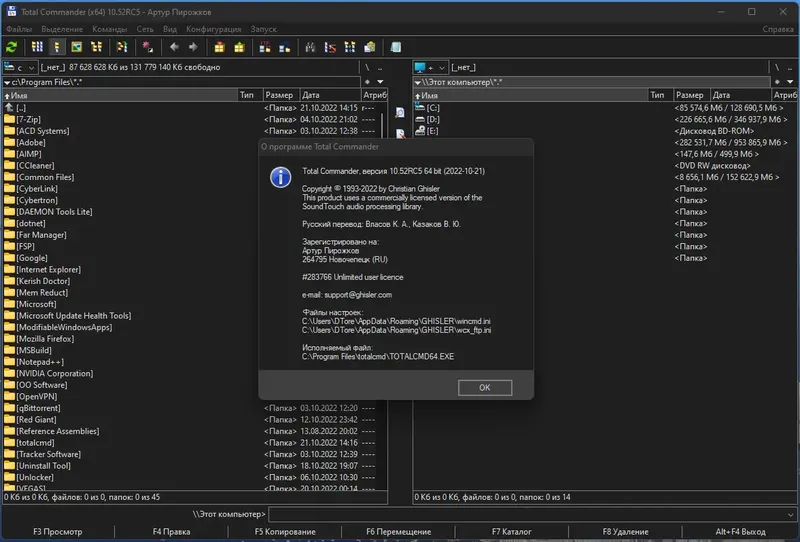Click the F5 Копирование button

[285, 532]
